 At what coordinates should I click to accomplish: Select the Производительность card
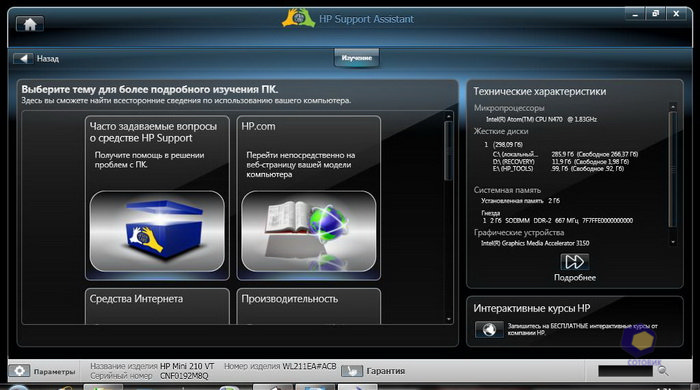pyautogui.click(x=308, y=306)
